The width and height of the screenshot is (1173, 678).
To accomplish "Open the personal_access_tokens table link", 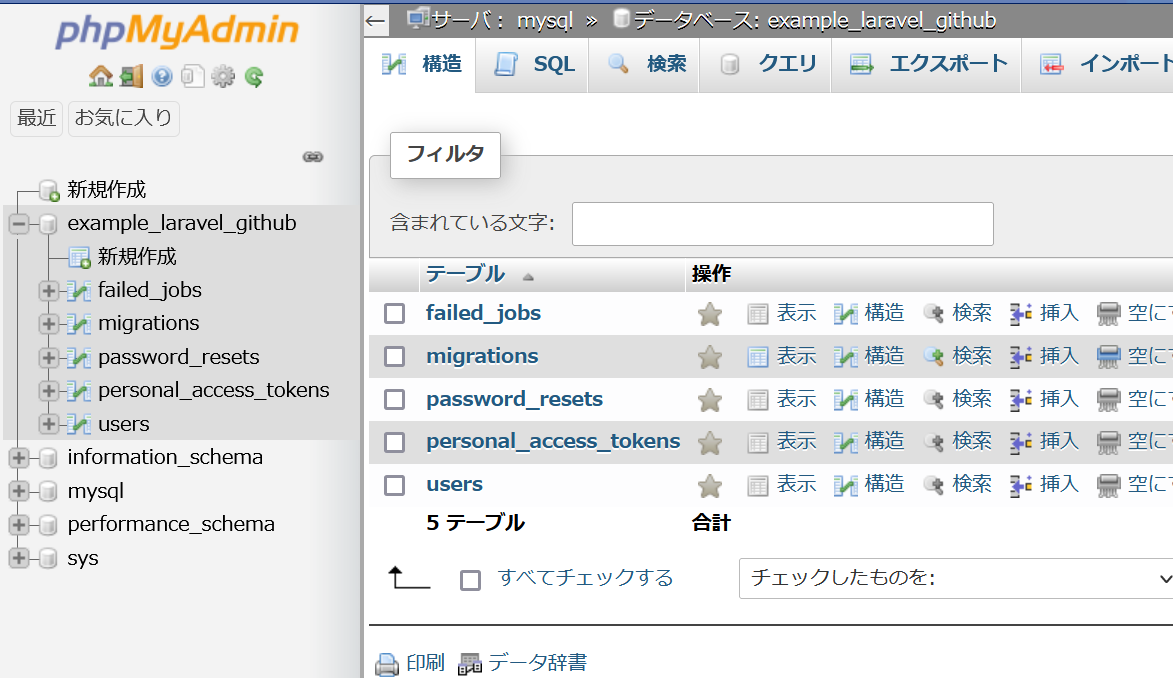I will click(553, 442).
